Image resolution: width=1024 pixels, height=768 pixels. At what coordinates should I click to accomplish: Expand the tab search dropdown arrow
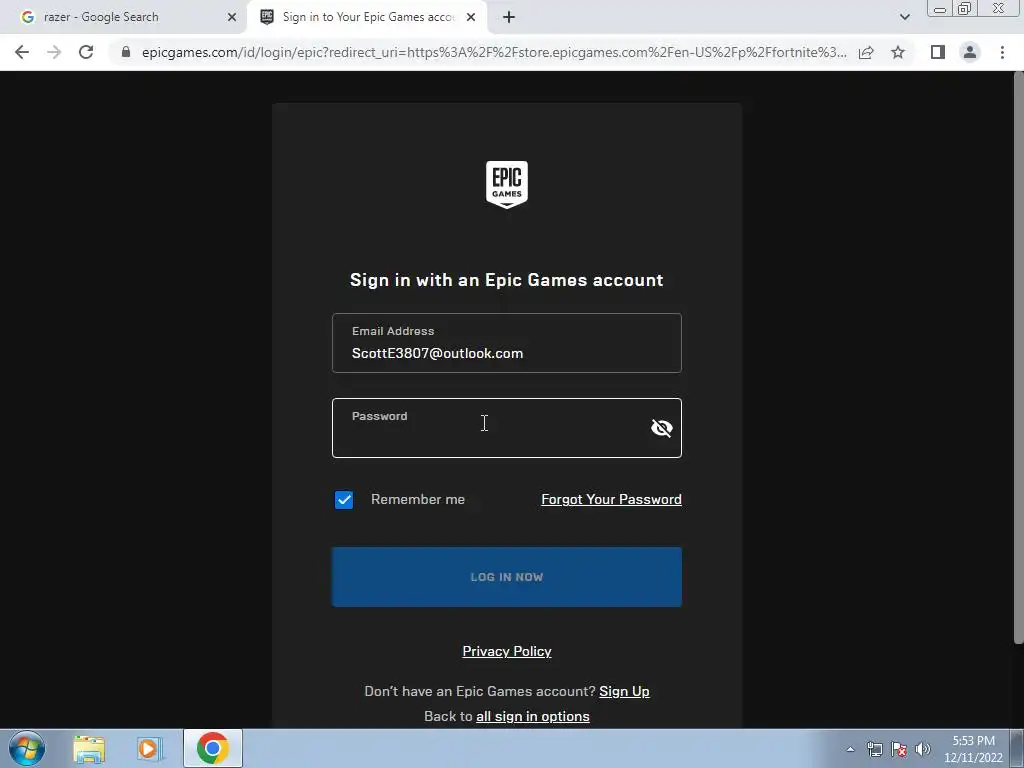(x=904, y=18)
